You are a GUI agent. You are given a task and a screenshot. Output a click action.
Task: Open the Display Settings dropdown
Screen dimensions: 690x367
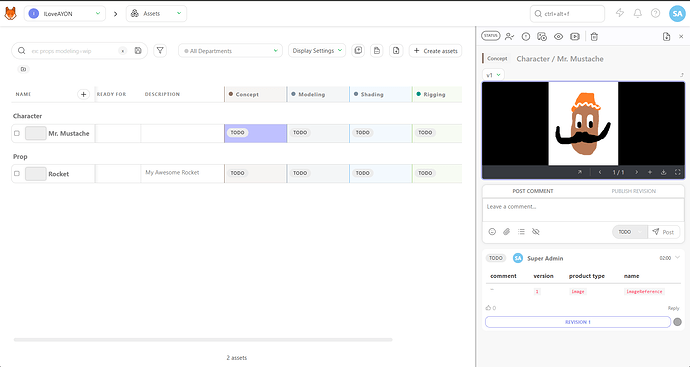click(317, 51)
